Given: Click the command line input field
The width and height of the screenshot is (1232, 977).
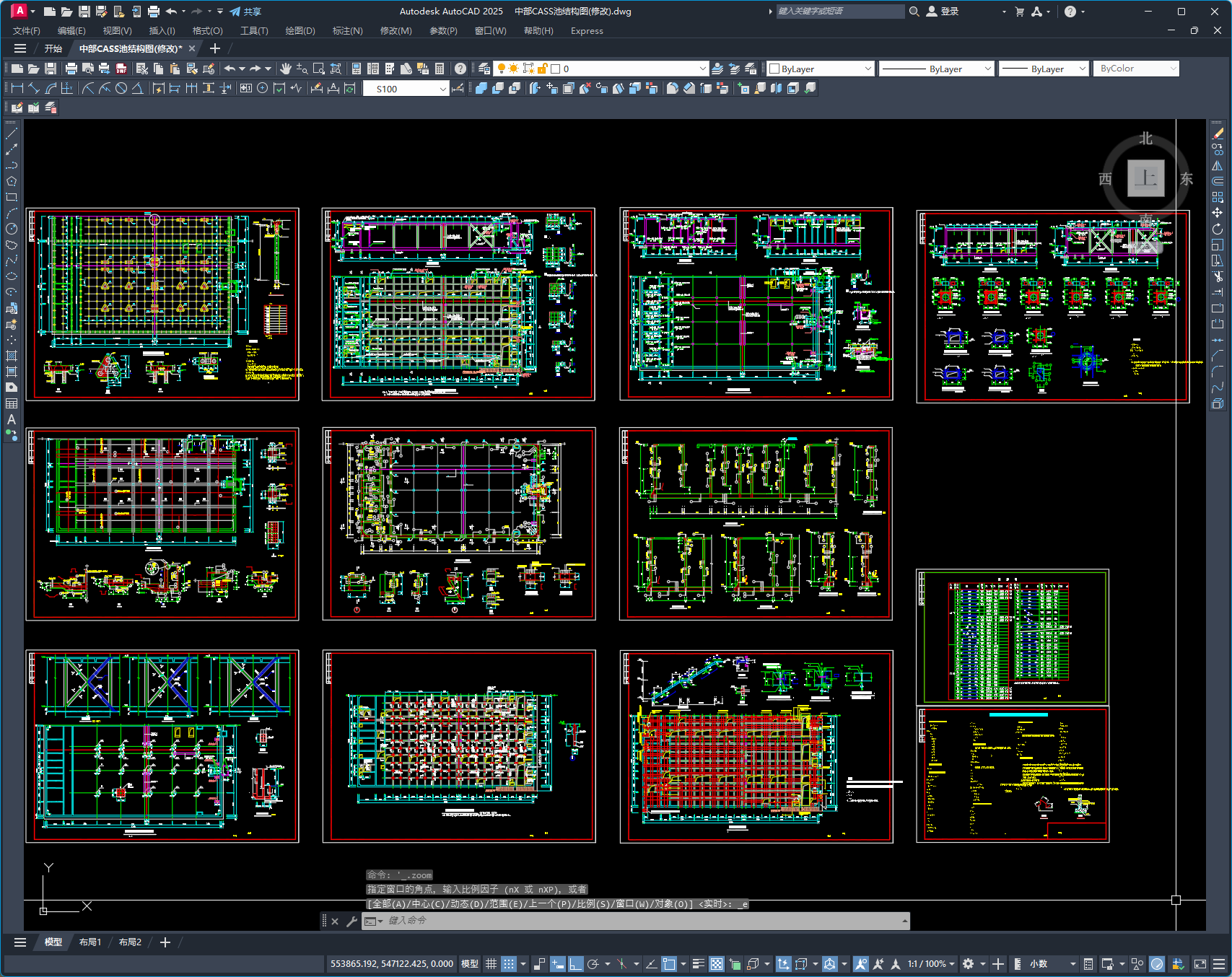Looking at the screenshot, I should [x=642, y=921].
